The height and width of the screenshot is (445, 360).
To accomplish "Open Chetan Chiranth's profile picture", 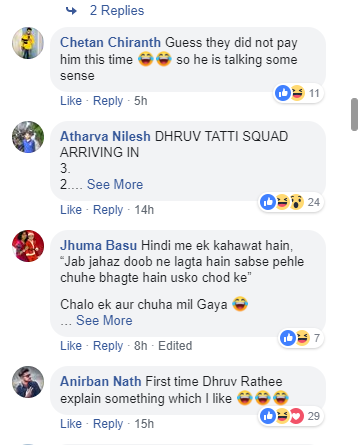I will tap(28, 43).
